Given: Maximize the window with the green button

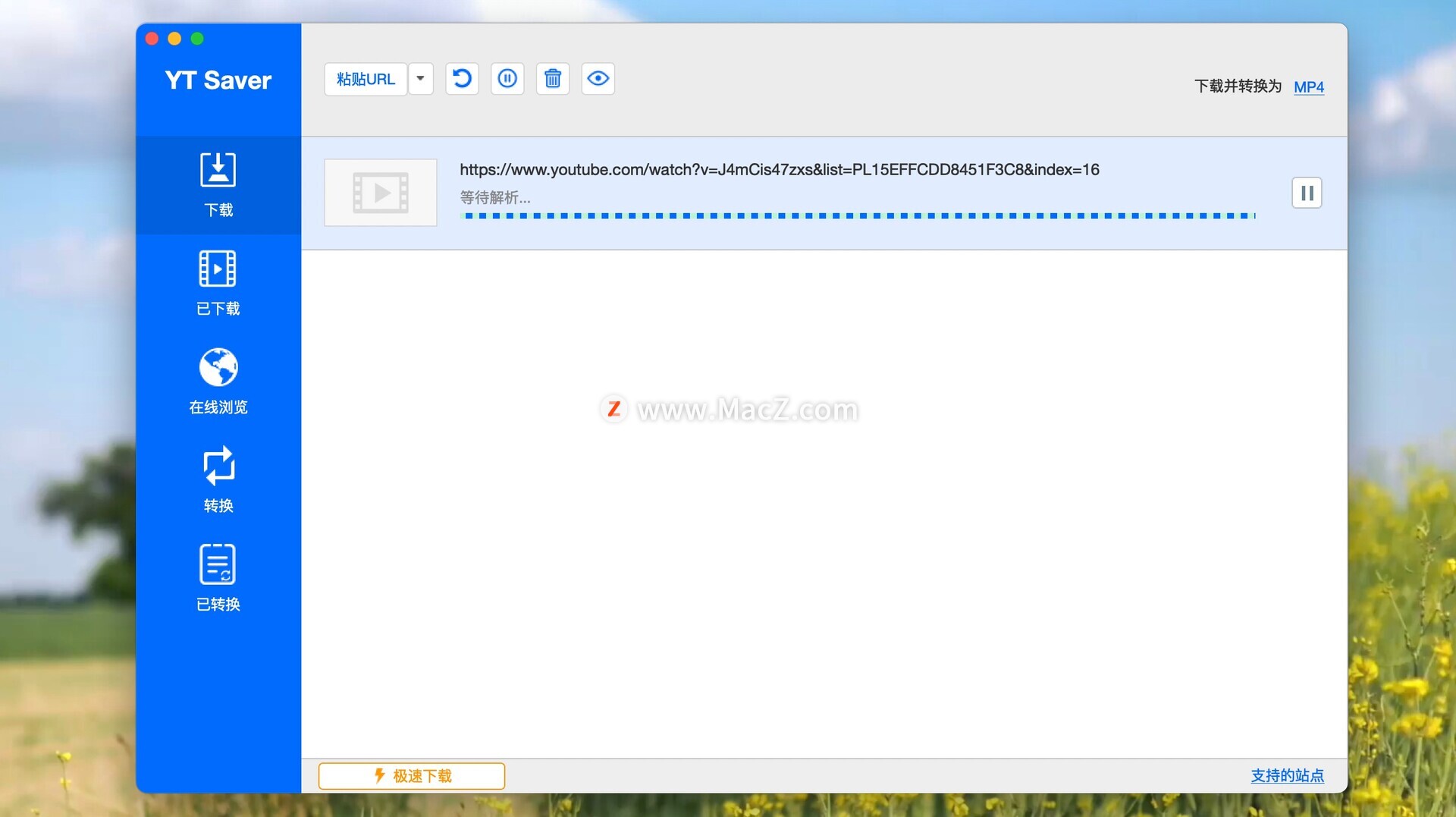Looking at the screenshot, I should click(197, 39).
